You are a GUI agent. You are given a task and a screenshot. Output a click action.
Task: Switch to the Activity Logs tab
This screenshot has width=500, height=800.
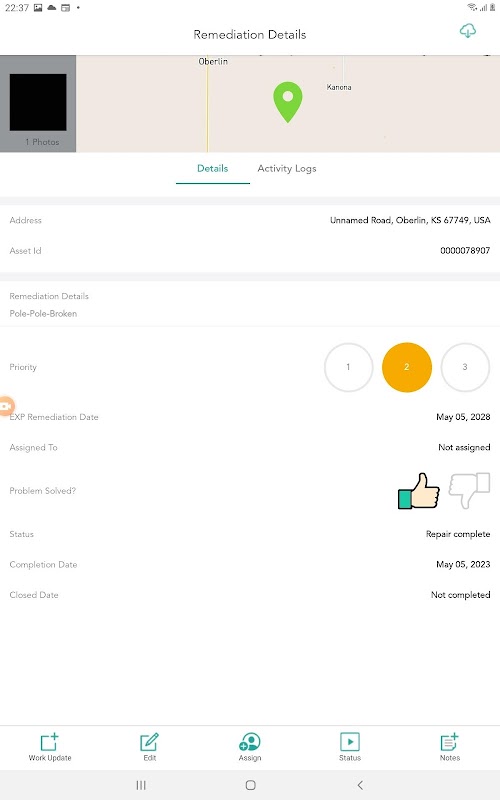click(x=287, y=168)
